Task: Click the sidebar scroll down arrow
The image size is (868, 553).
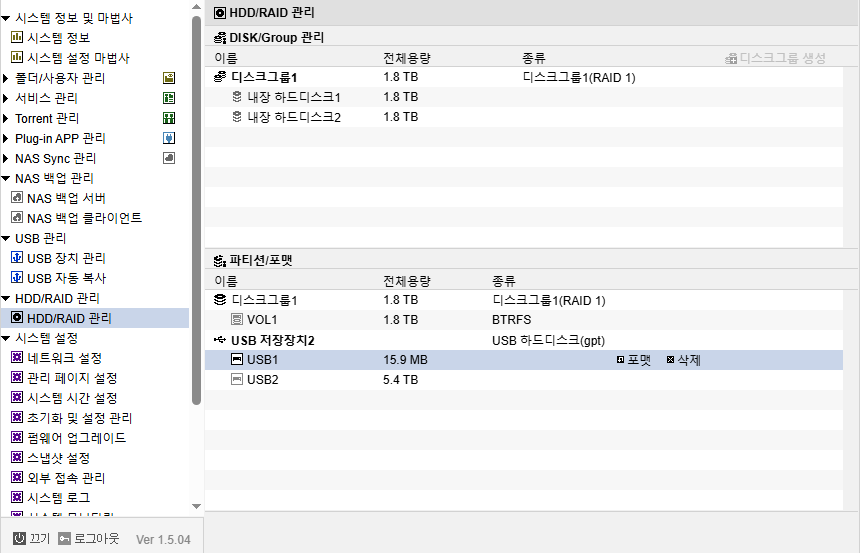Action: (196, 506)
